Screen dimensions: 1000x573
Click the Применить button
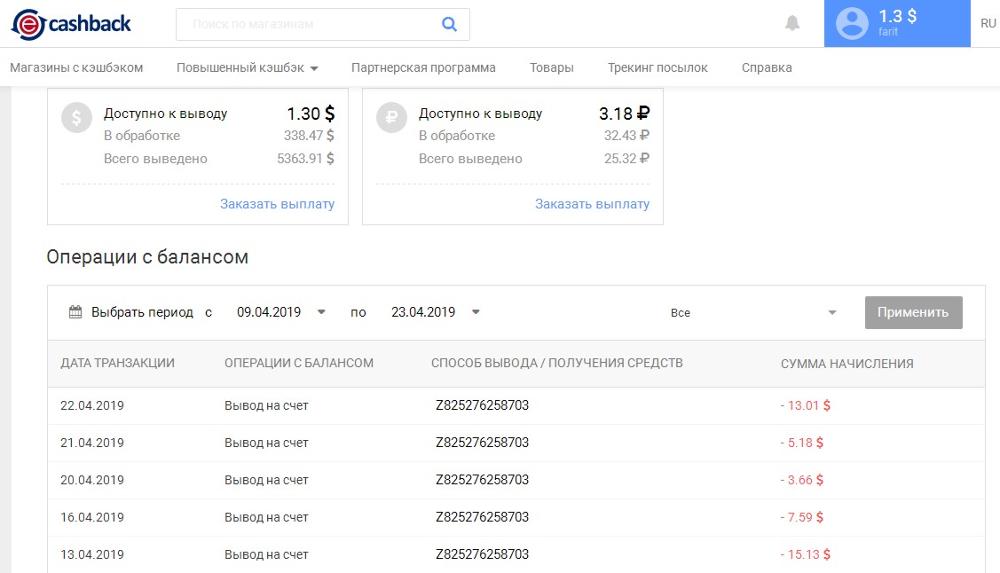pyautogui.click(x=913, y=313)
